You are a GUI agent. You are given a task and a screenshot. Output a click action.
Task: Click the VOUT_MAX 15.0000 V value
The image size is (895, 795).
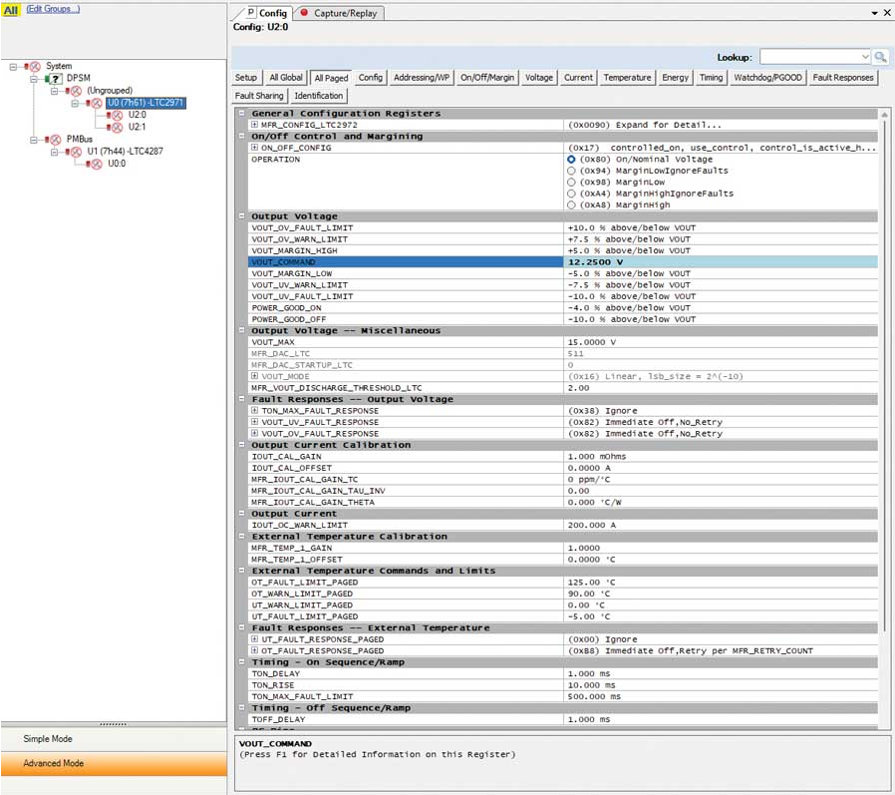720,342
